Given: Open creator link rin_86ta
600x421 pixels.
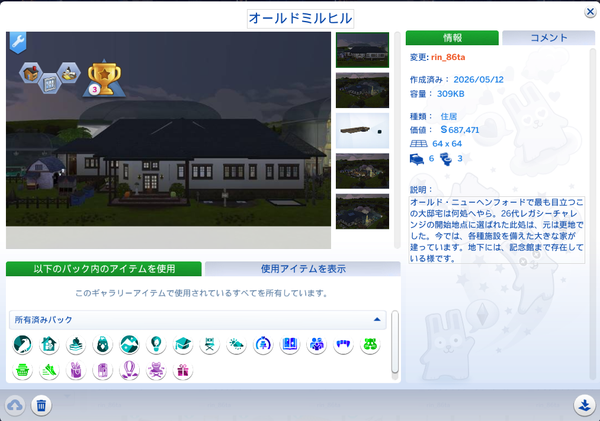Looking at the screenshot, I should [448, 57].
